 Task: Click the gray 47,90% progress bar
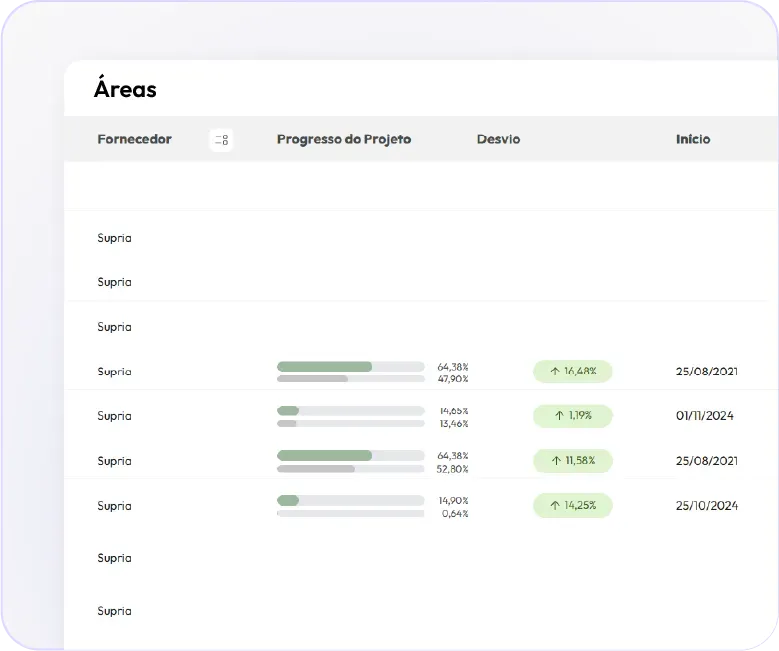point(313,379)
